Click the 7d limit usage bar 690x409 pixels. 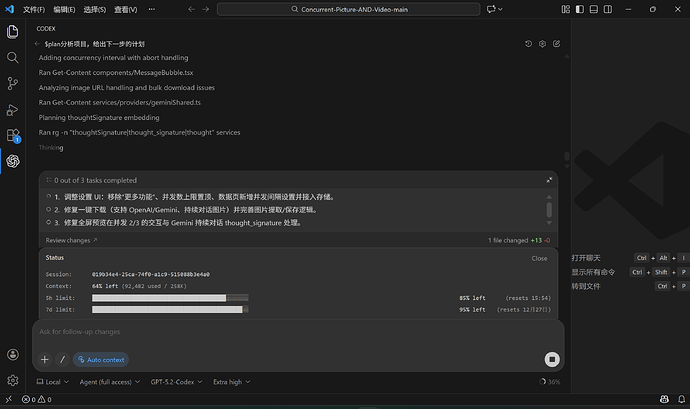[170, 310]
